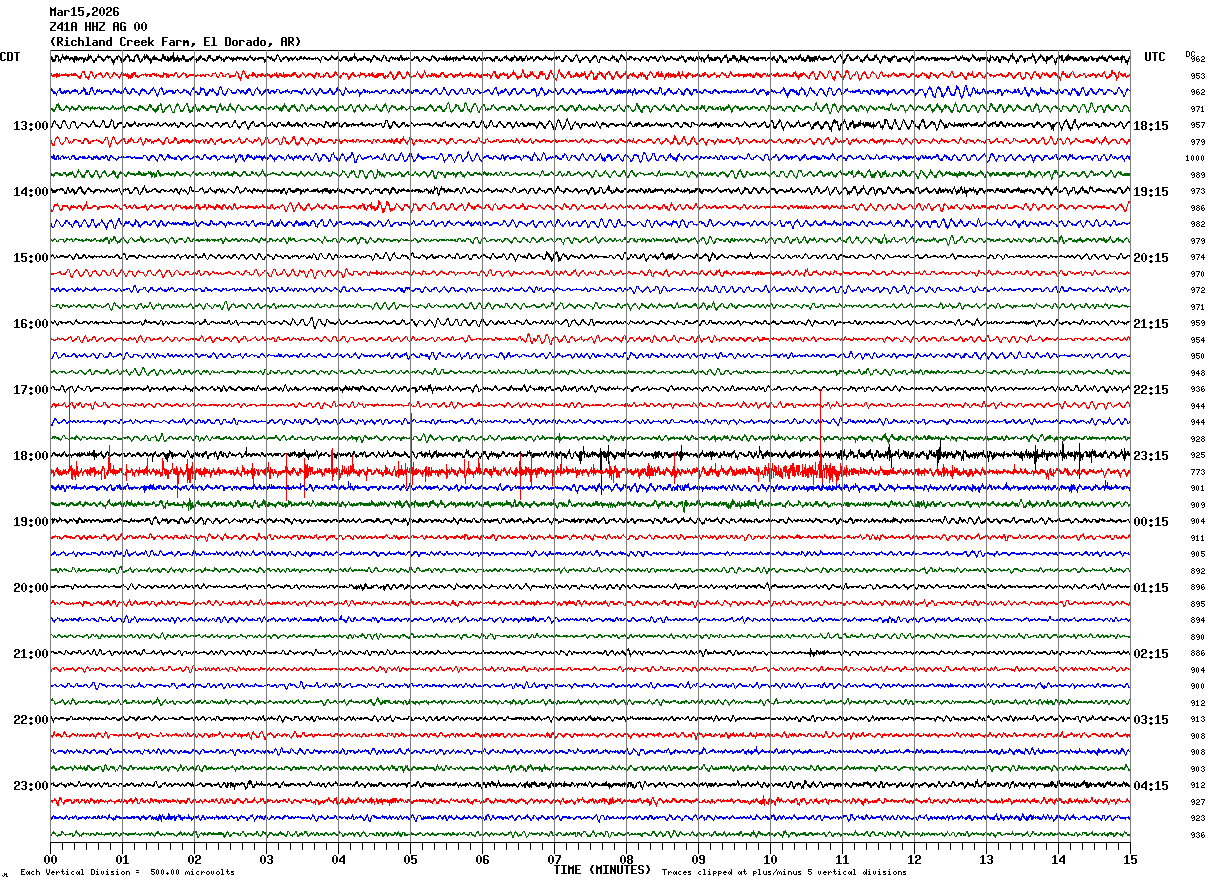Click the DC offset value "892"
1210x886 pixels.
point(1197,571)
